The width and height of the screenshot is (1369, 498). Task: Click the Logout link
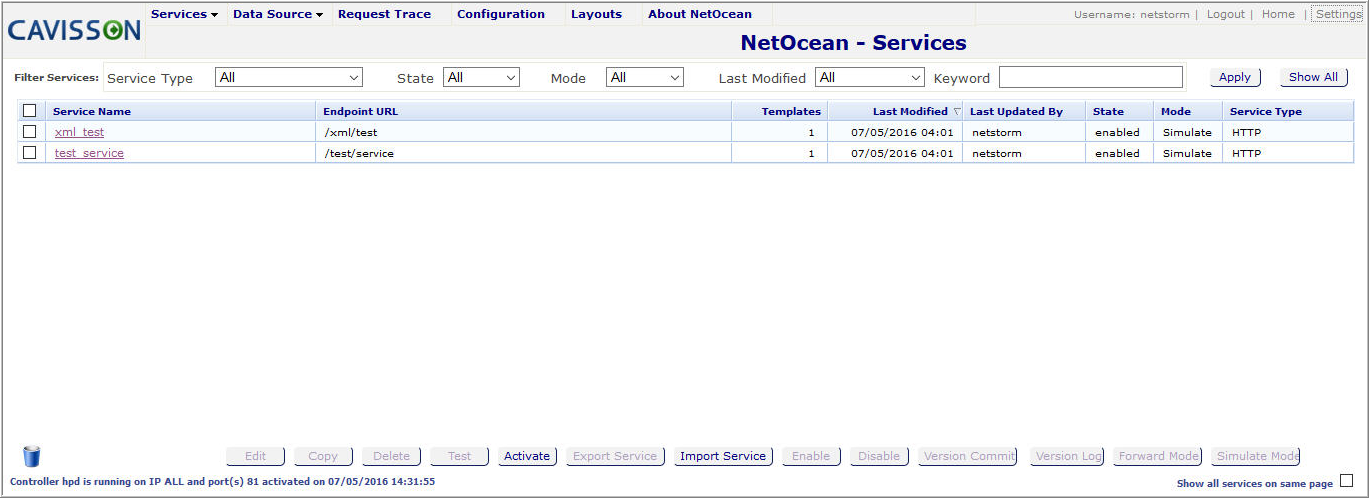[1226, 14]
